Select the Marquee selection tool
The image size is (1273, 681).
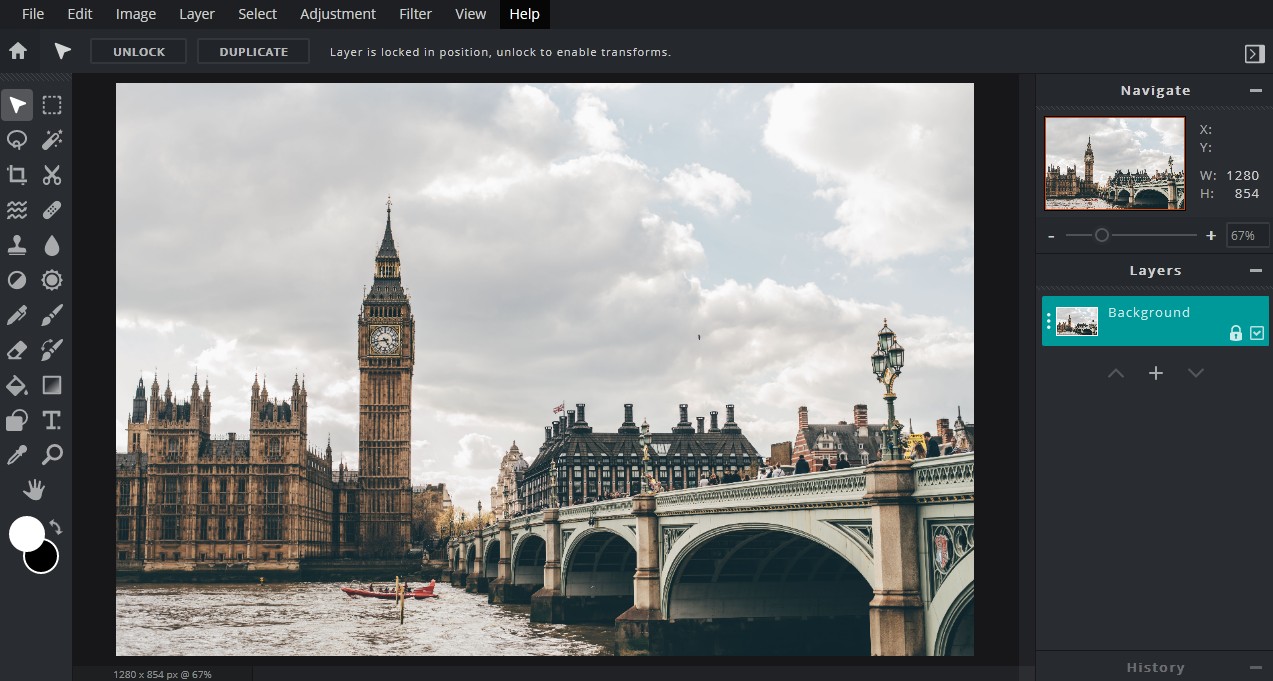[52, 105]
